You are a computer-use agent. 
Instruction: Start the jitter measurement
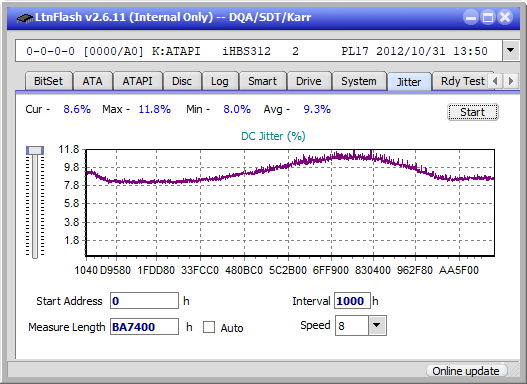coord(473,112)
